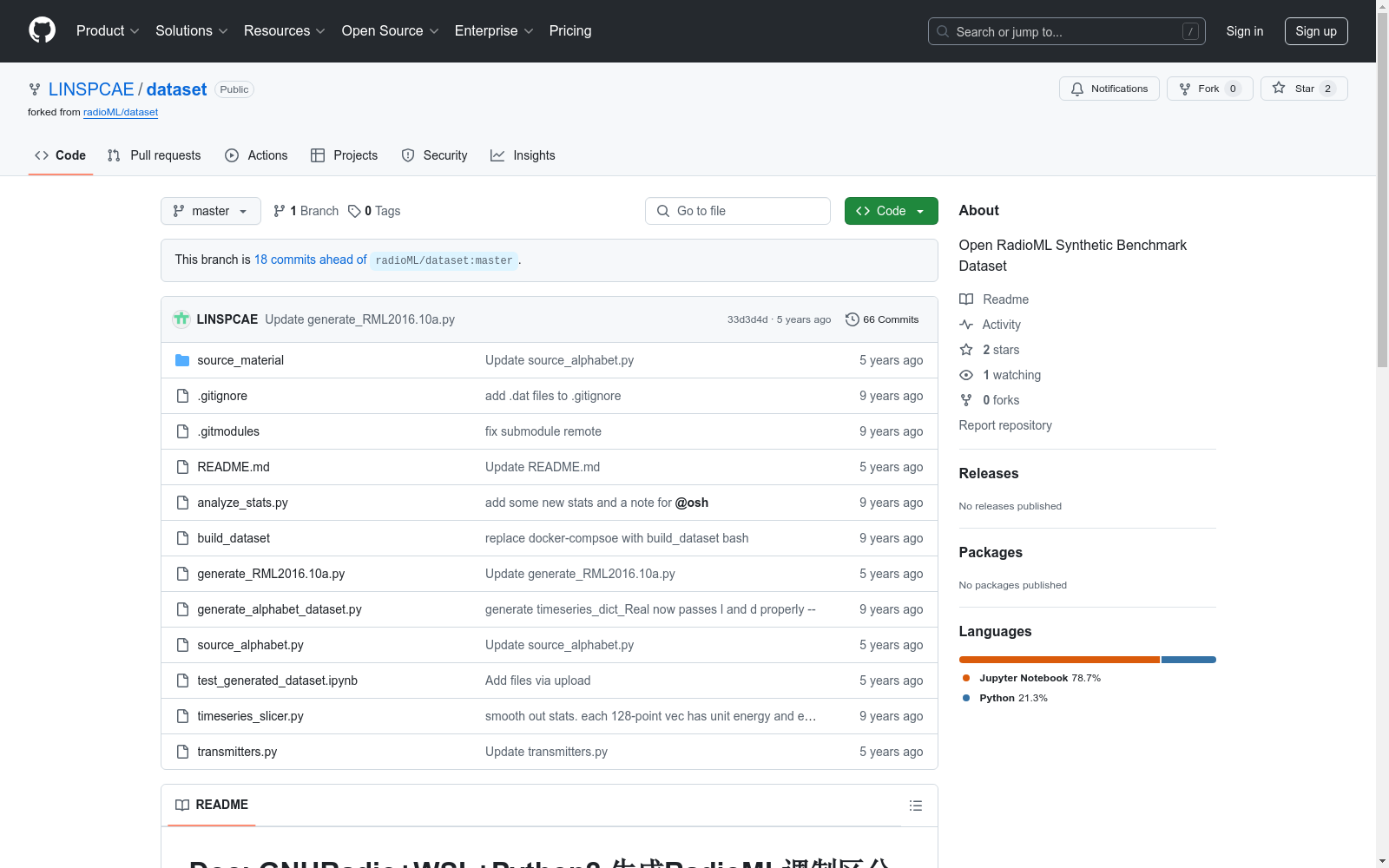Switch to the Code tab

tap(61, 155)
